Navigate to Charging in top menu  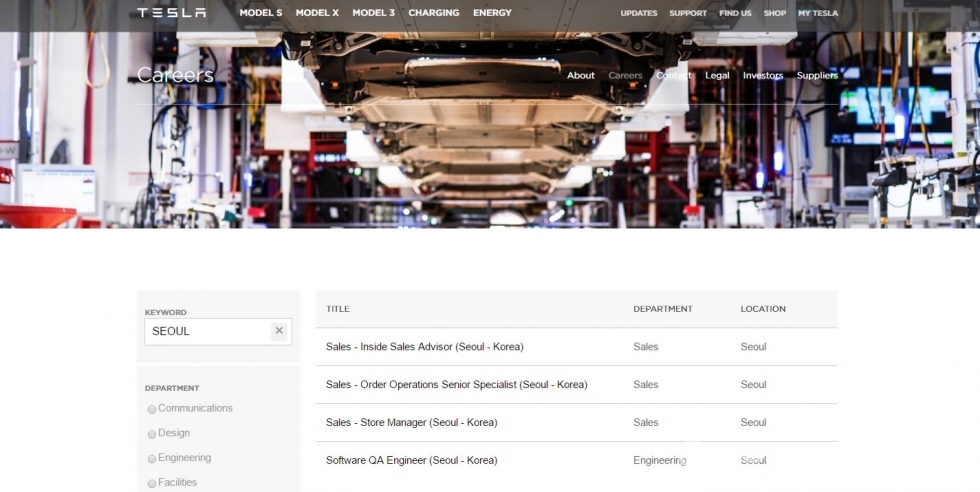pyautogui.click(x=434, y=13)
